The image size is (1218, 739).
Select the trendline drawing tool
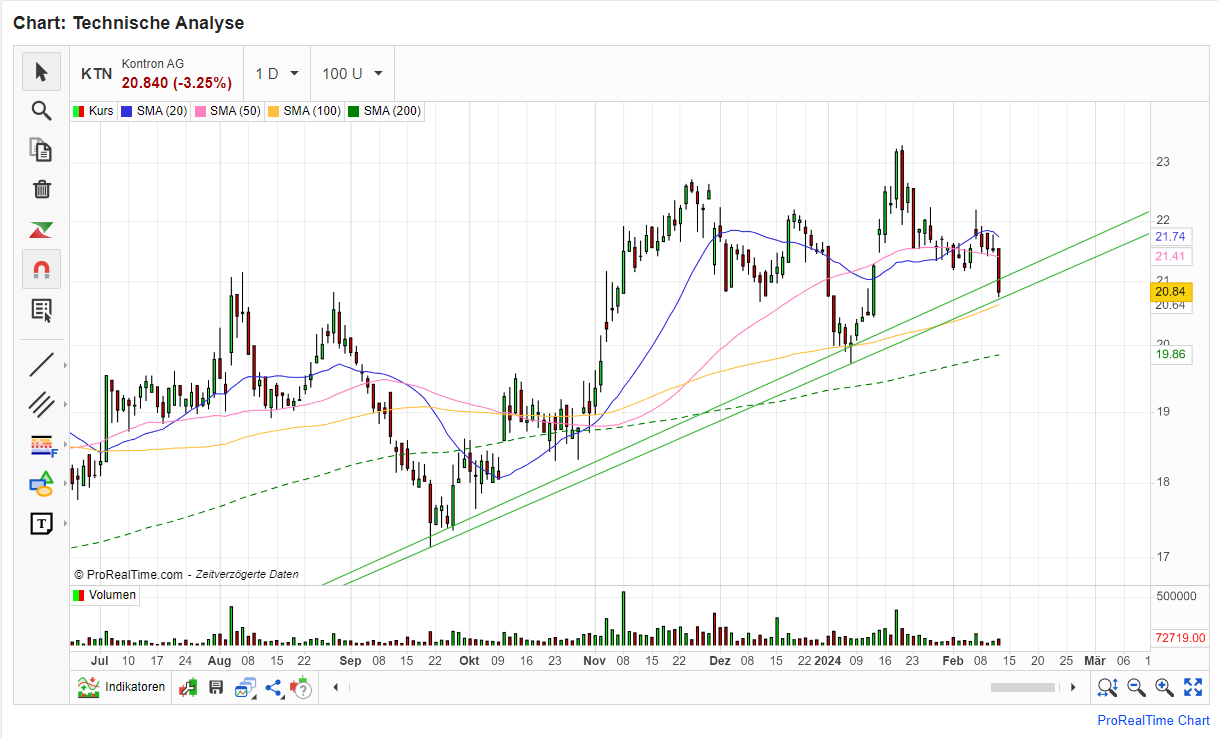41,364
